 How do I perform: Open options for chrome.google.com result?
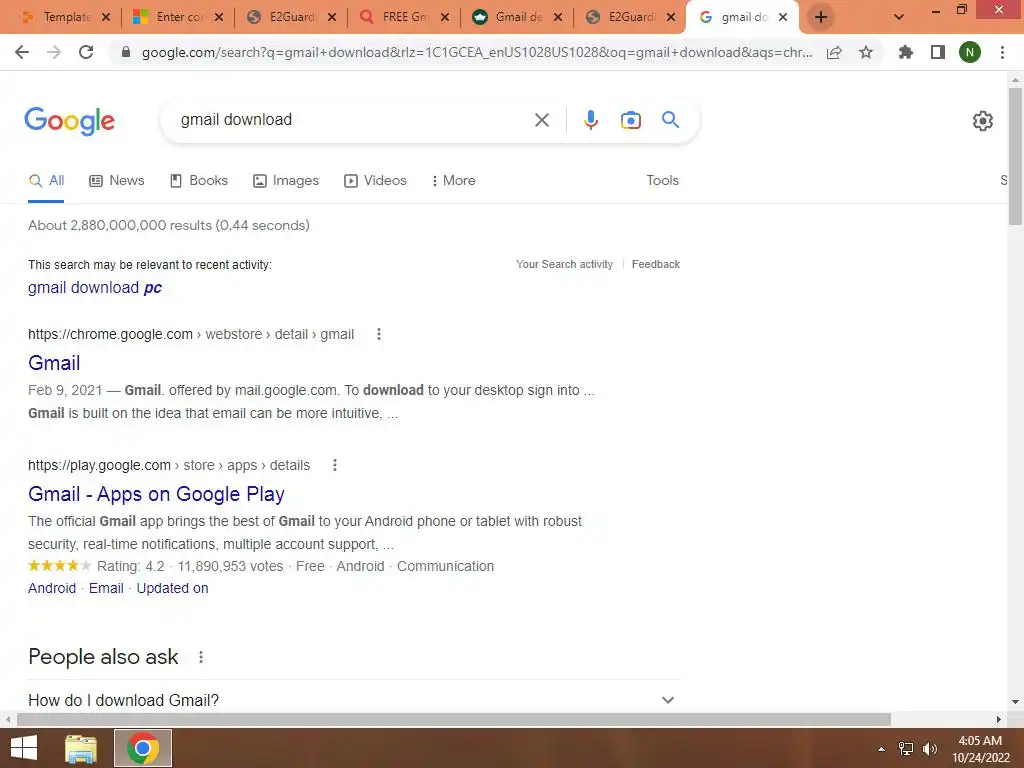[379, 334]
